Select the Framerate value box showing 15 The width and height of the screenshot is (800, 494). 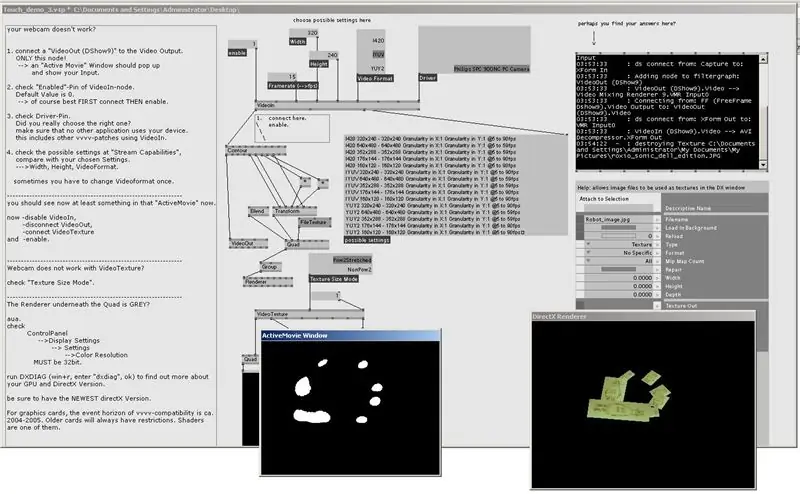[282, 77]
